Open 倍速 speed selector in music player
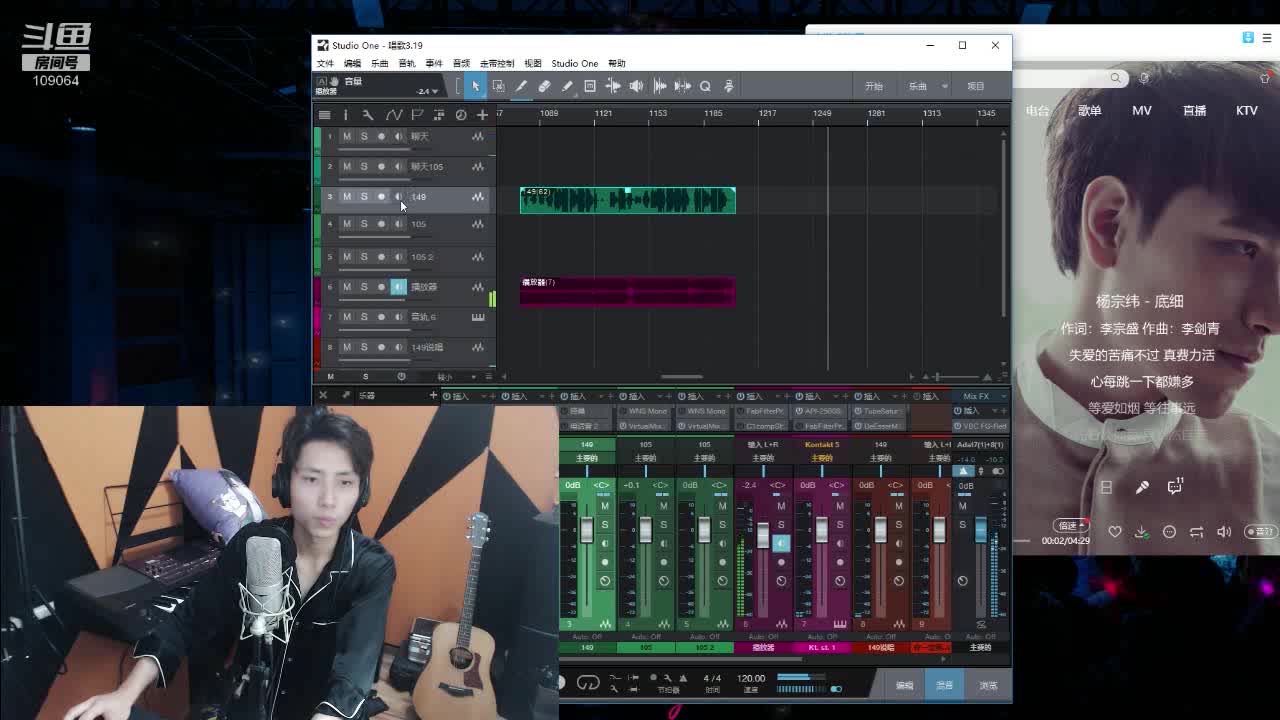Viewport: 1280px width, 720px height. tap(1071, 525)
